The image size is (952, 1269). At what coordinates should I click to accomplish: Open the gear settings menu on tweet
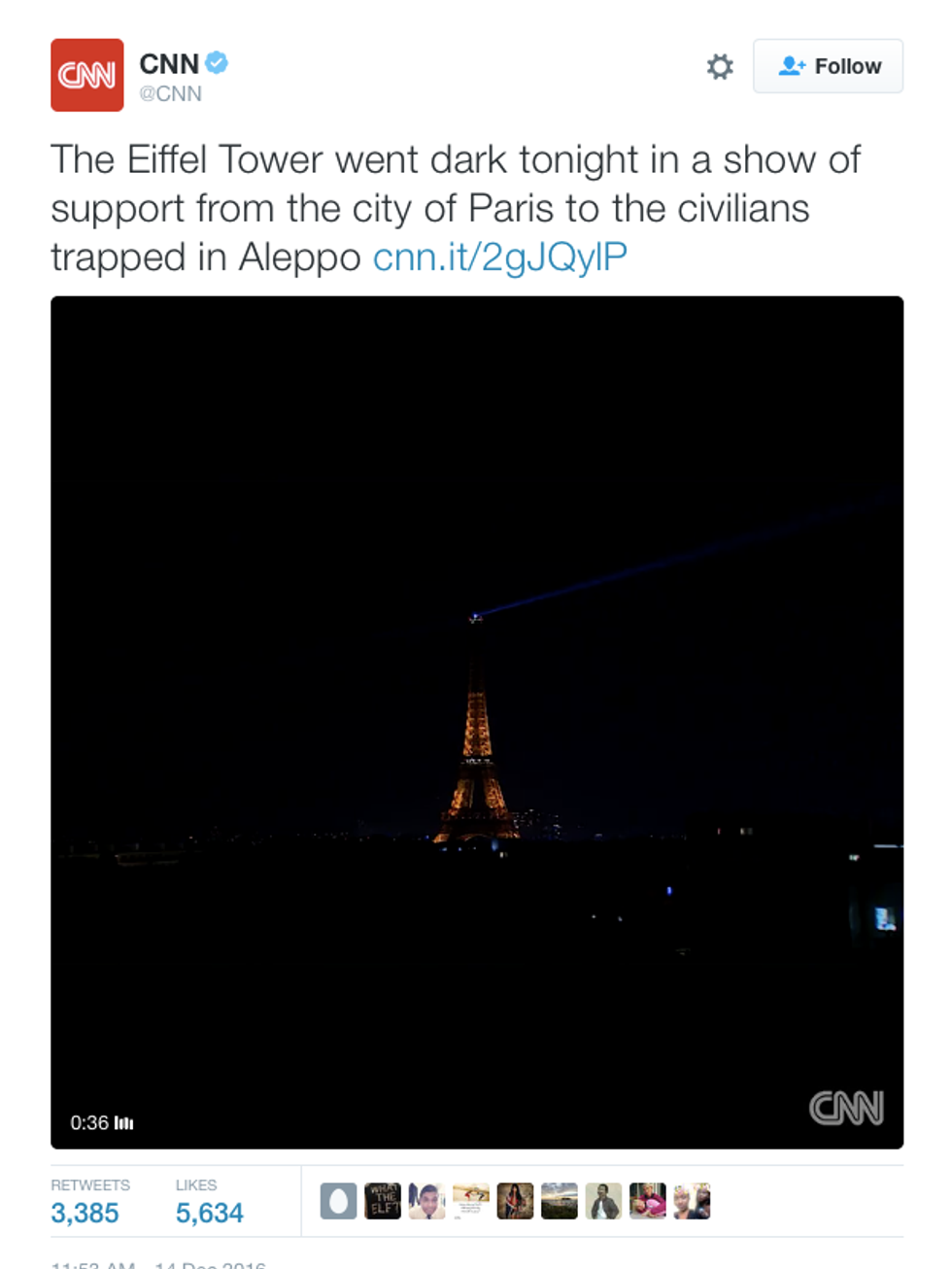pos(720,67)
